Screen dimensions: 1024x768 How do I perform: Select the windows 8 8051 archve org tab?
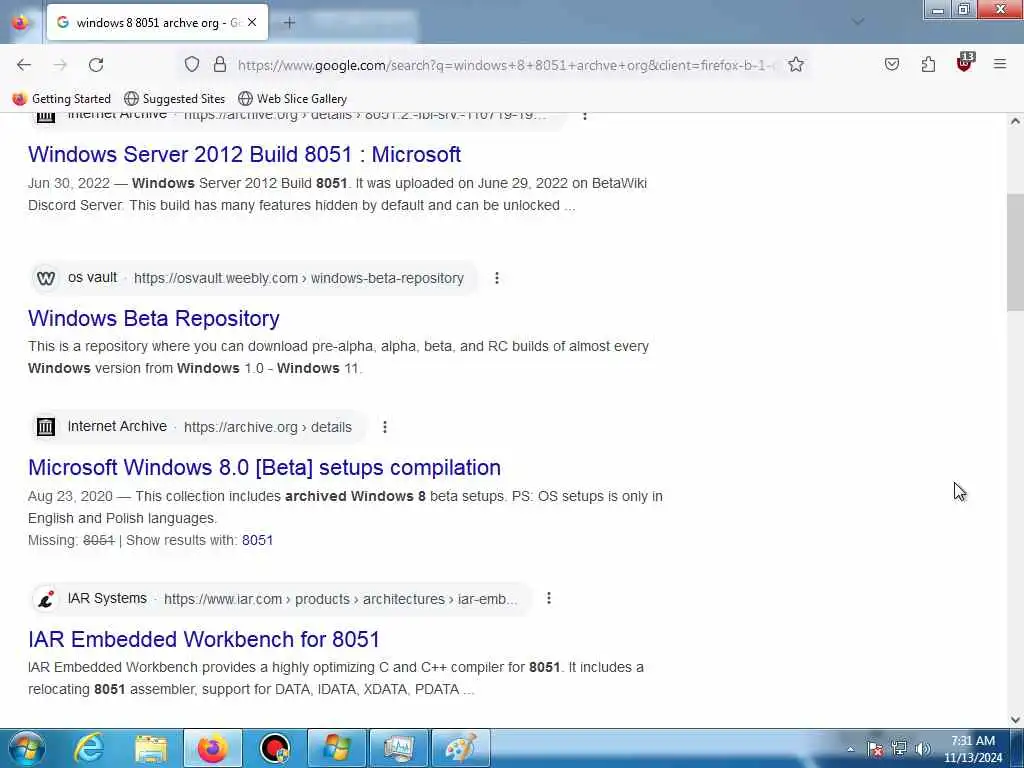pyautogui.click(x=157, y=22)
